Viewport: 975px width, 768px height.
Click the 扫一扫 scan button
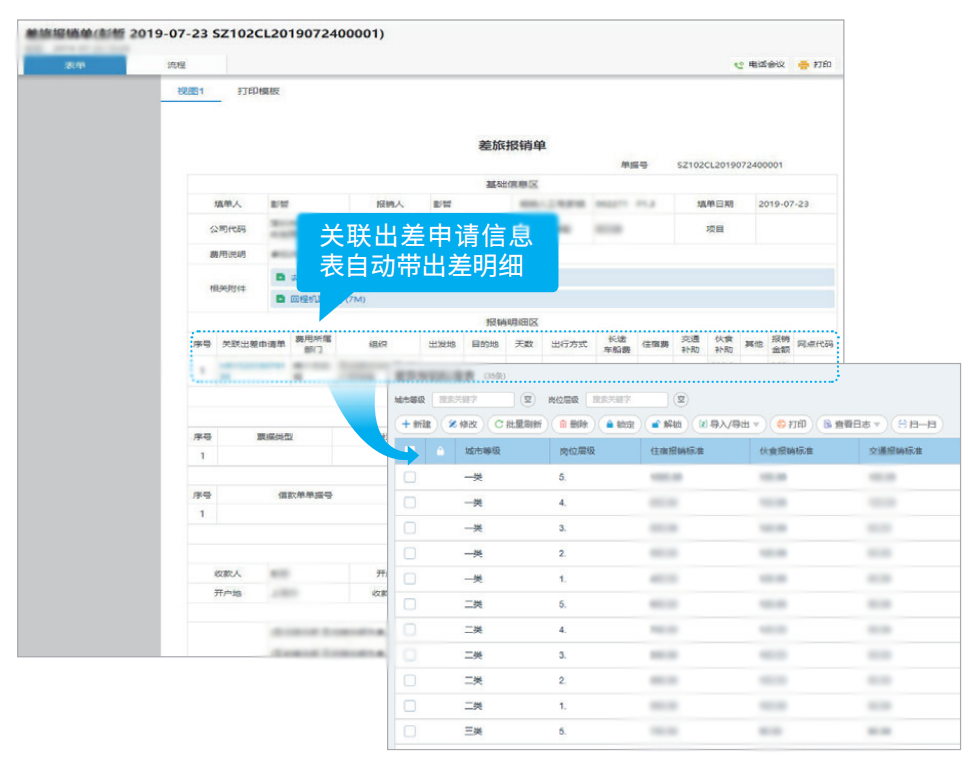[917, 424]
